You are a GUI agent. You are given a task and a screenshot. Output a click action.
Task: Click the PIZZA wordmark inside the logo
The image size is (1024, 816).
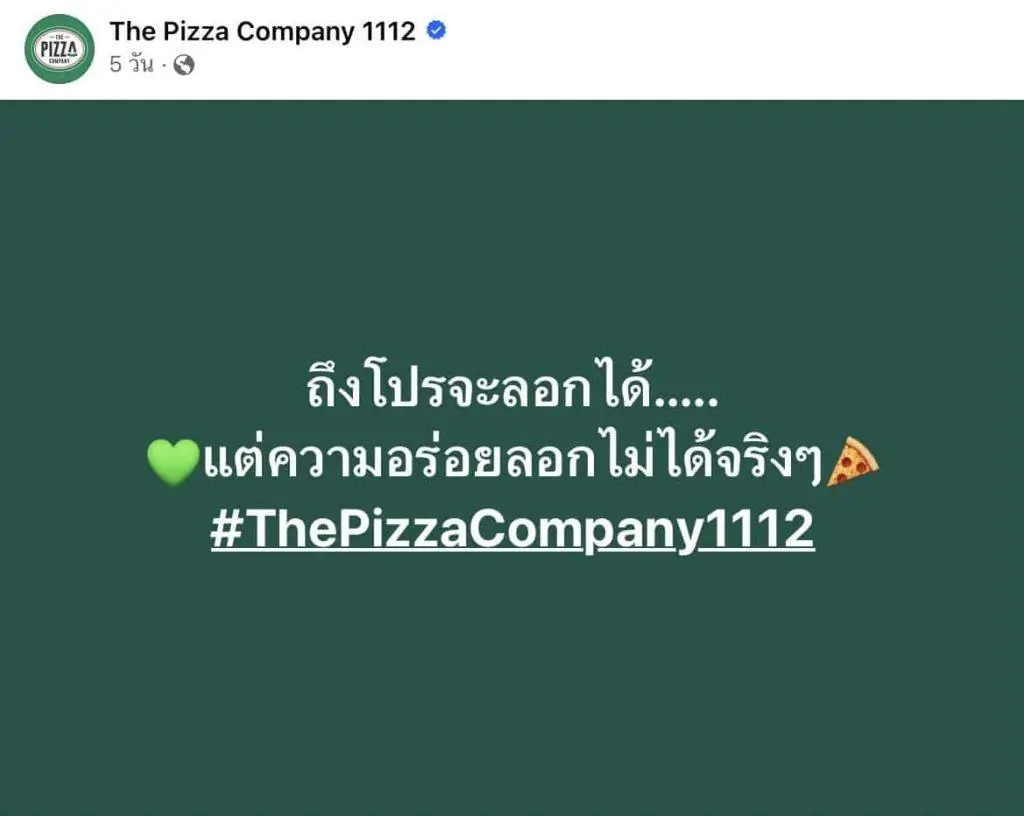pyautogui.click(x=59, y=49)
